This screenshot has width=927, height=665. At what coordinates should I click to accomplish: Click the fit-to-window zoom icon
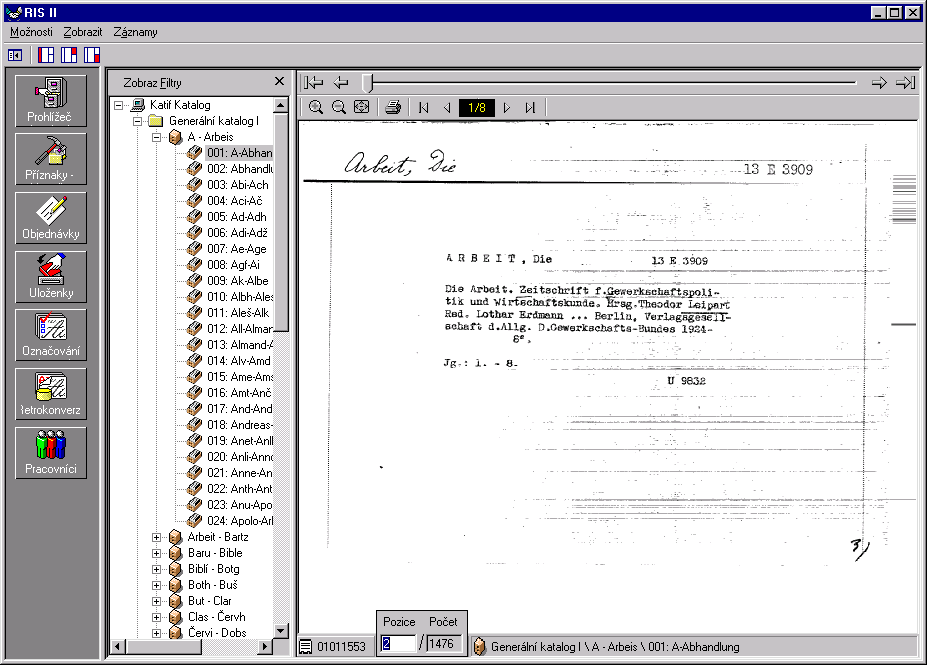click(362, 107)
